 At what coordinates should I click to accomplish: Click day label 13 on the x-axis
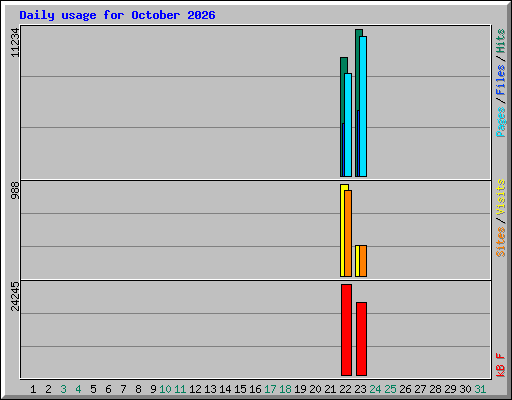[210, 389]
